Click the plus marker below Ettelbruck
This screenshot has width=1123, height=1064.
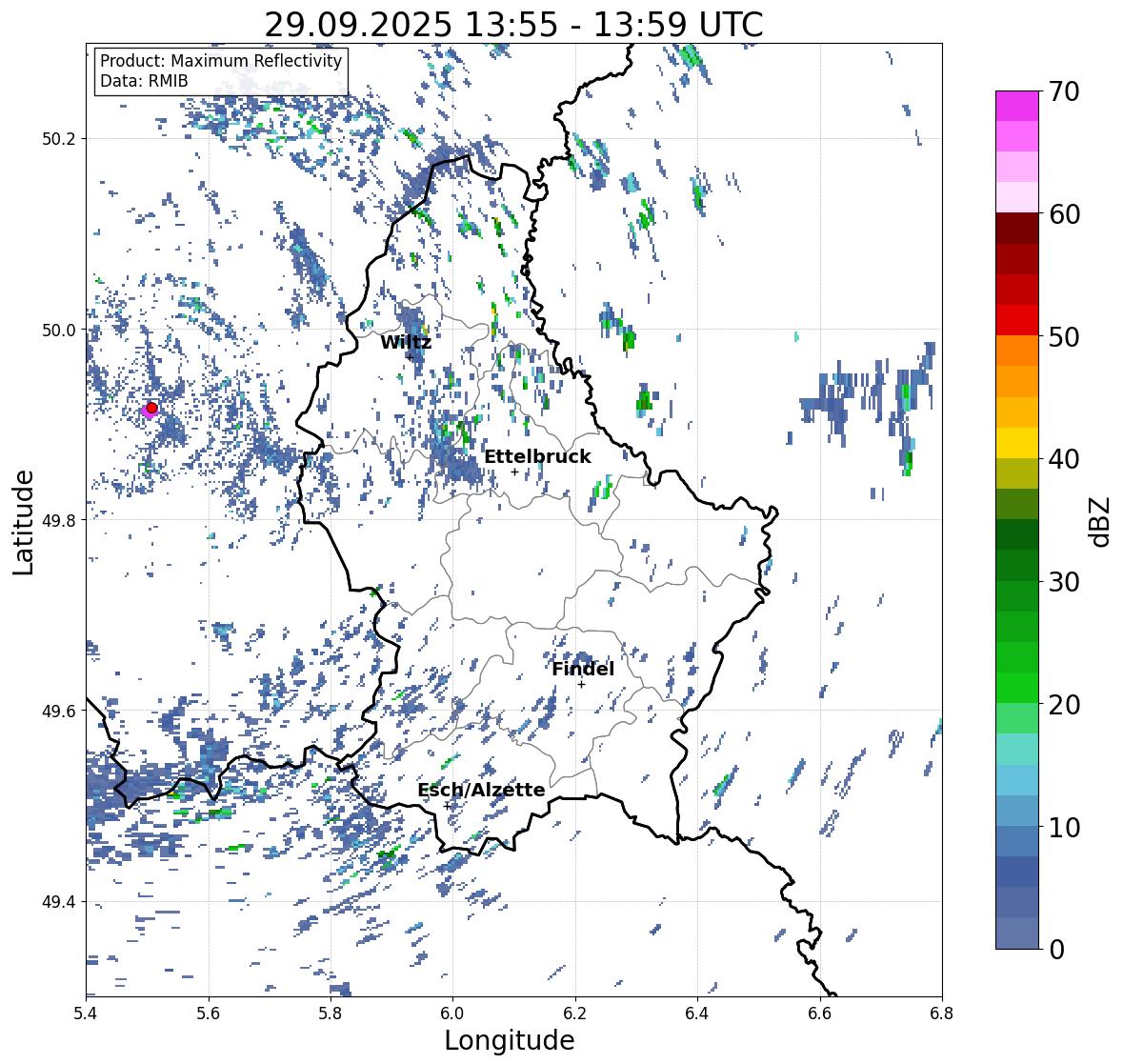(x=515, y=472)
